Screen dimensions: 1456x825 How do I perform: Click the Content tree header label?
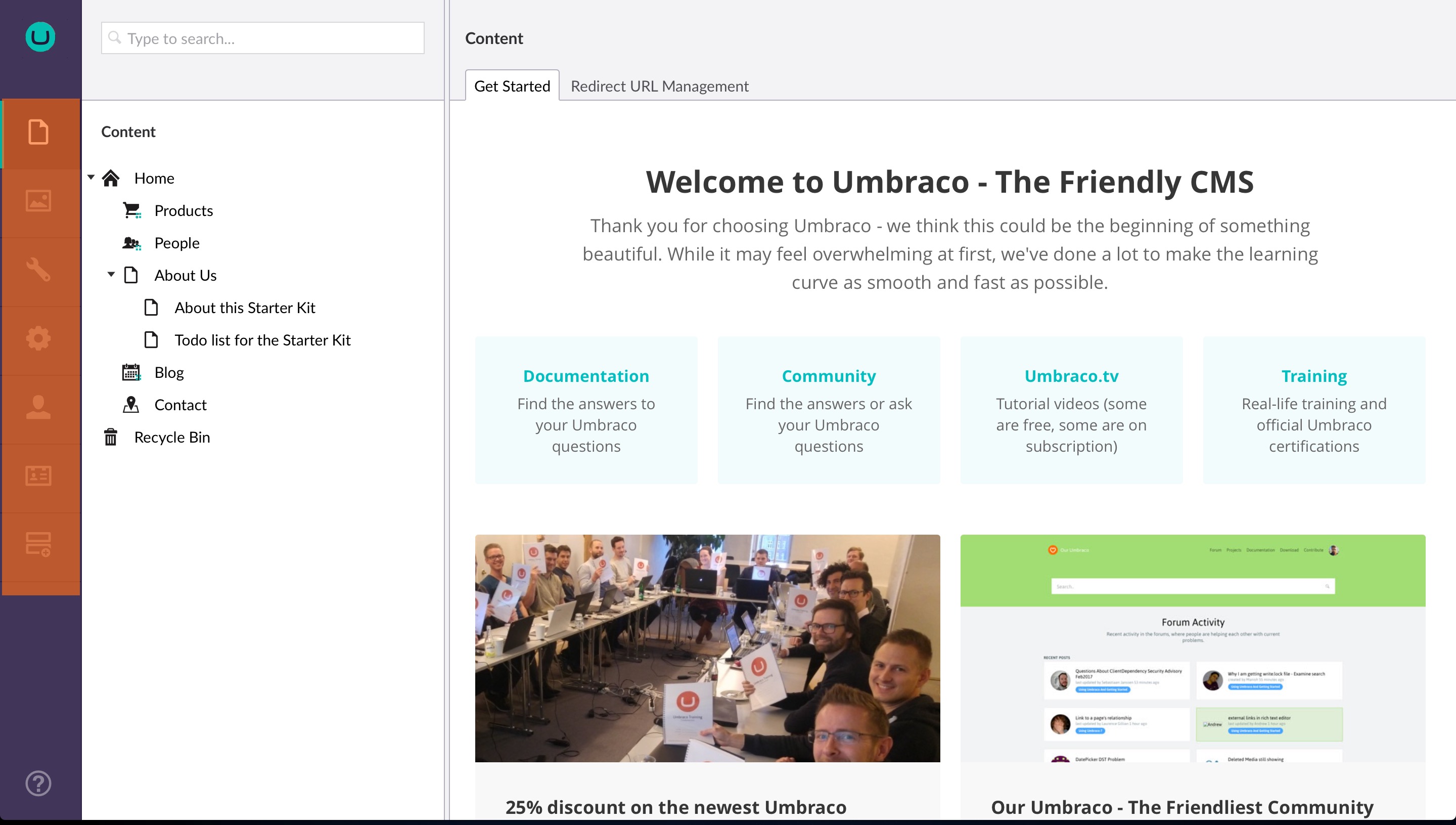128,132
